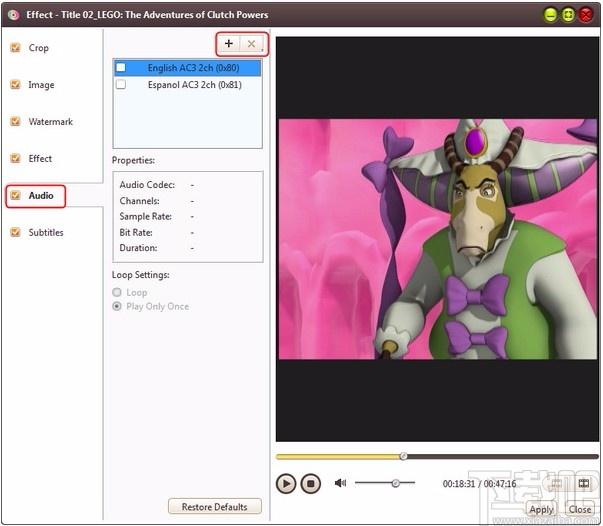Minimize the Effect window with the yellow button
Image resolution: width=603 pixels, height=526 pixels.
pyautogui.click(x=550, y=15)
